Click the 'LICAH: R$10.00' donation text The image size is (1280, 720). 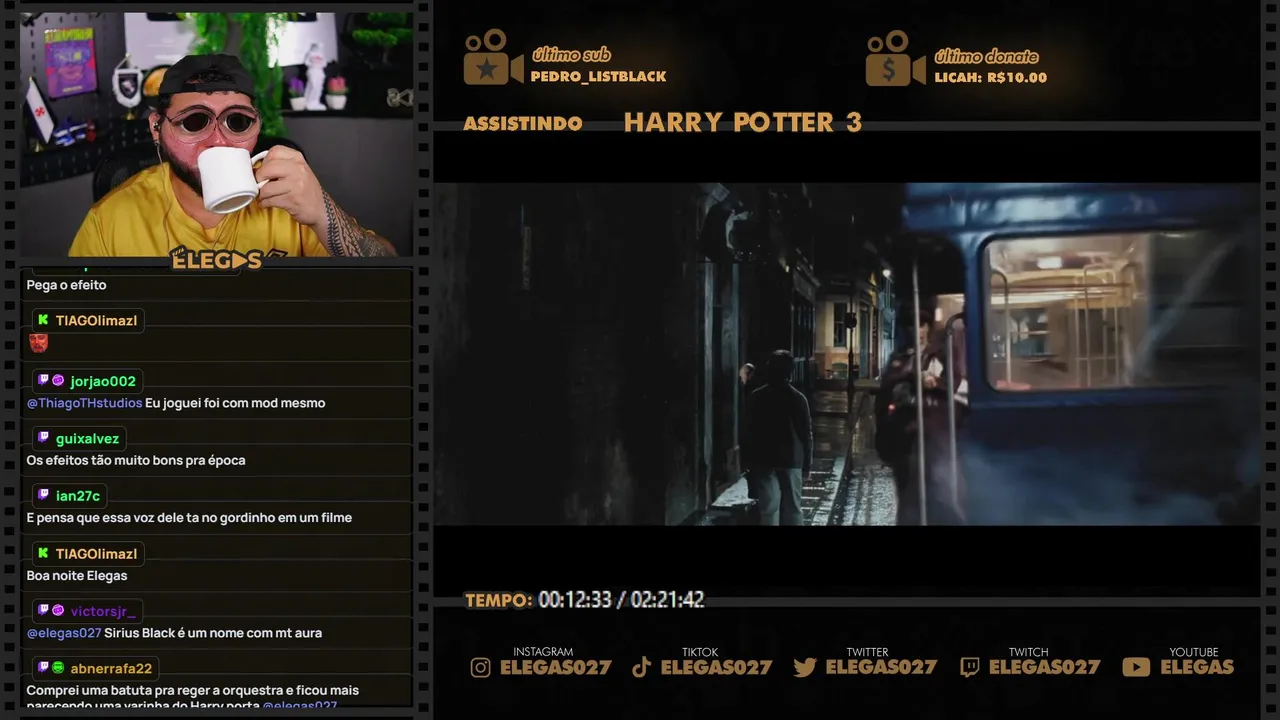tap(990, 78)
